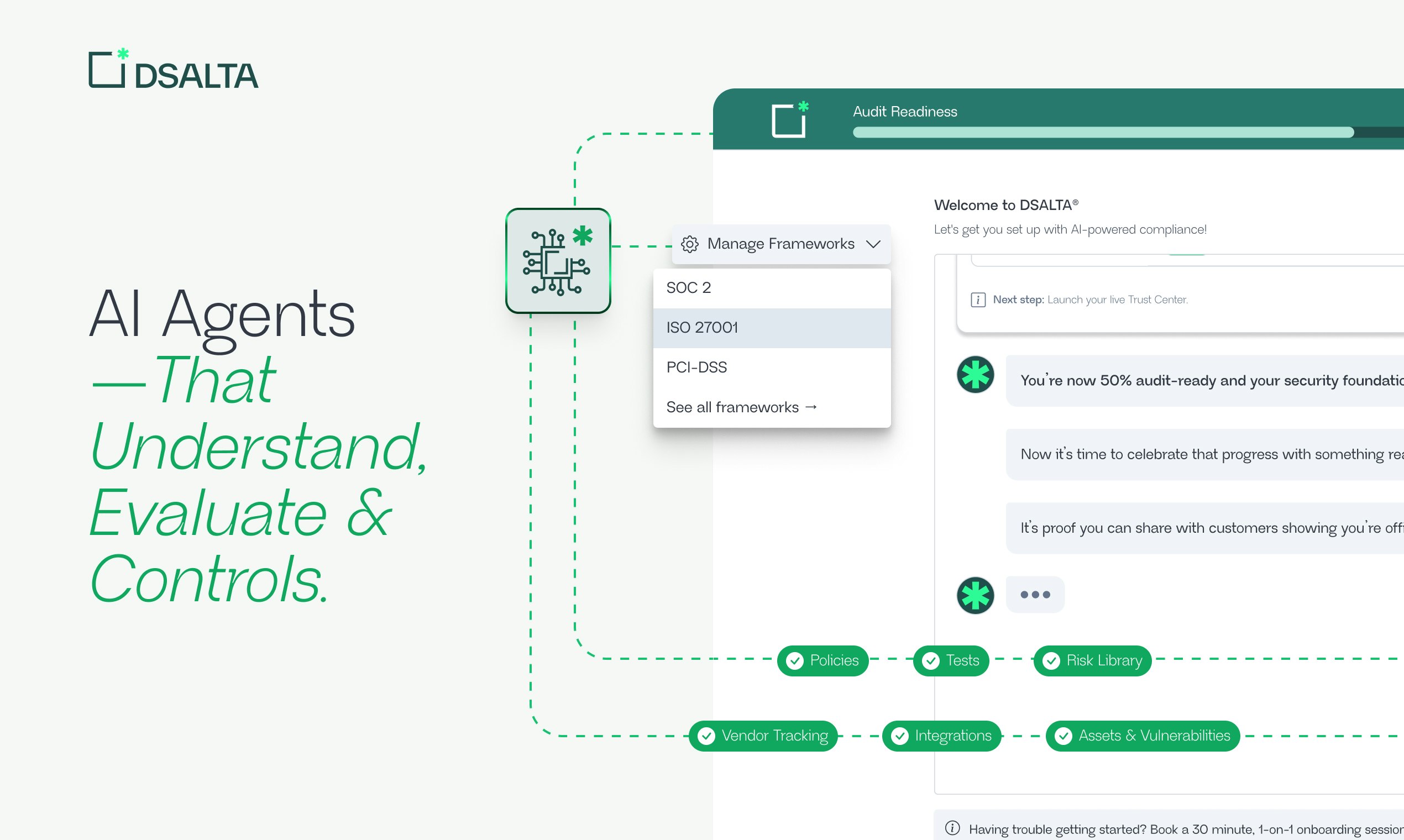1404x840 pixels.
Task: Toggle the Policies checkmark pill
Action: (823, 660)
